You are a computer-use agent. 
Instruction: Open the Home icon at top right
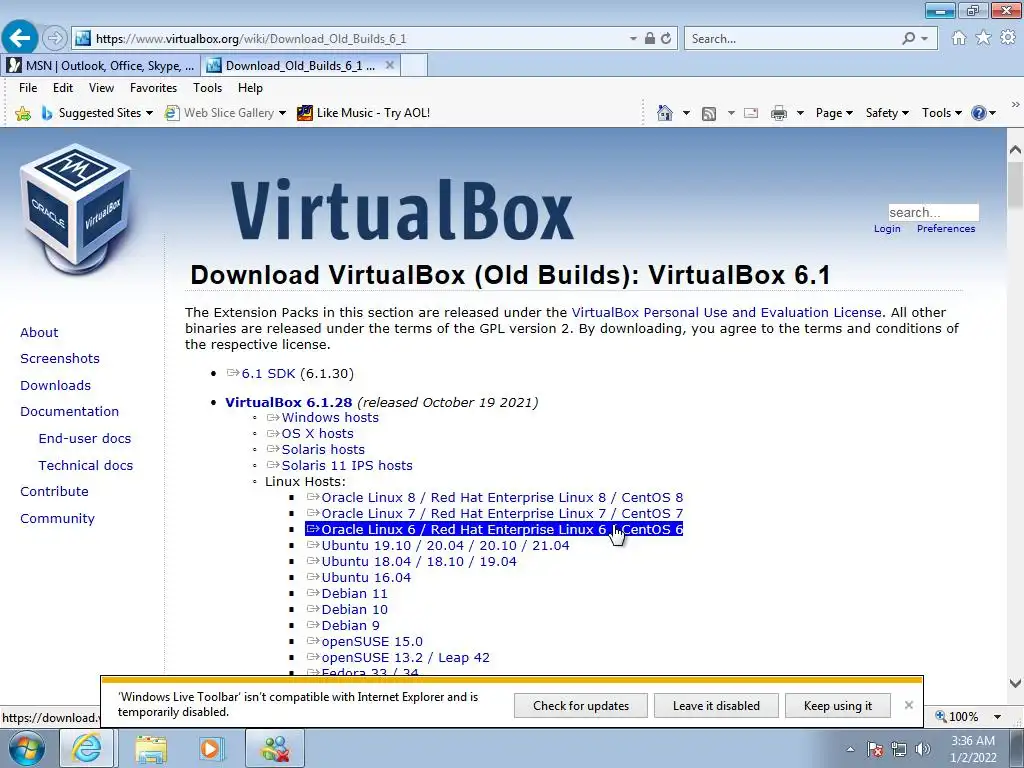coord(959,38)
